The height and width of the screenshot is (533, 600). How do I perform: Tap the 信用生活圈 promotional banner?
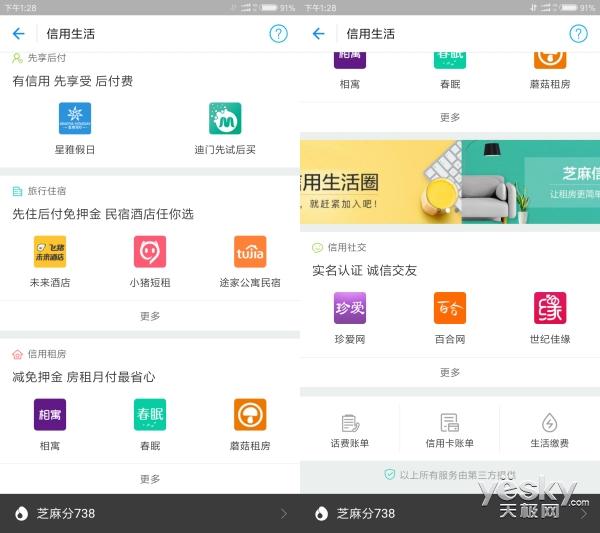(450, 182)
